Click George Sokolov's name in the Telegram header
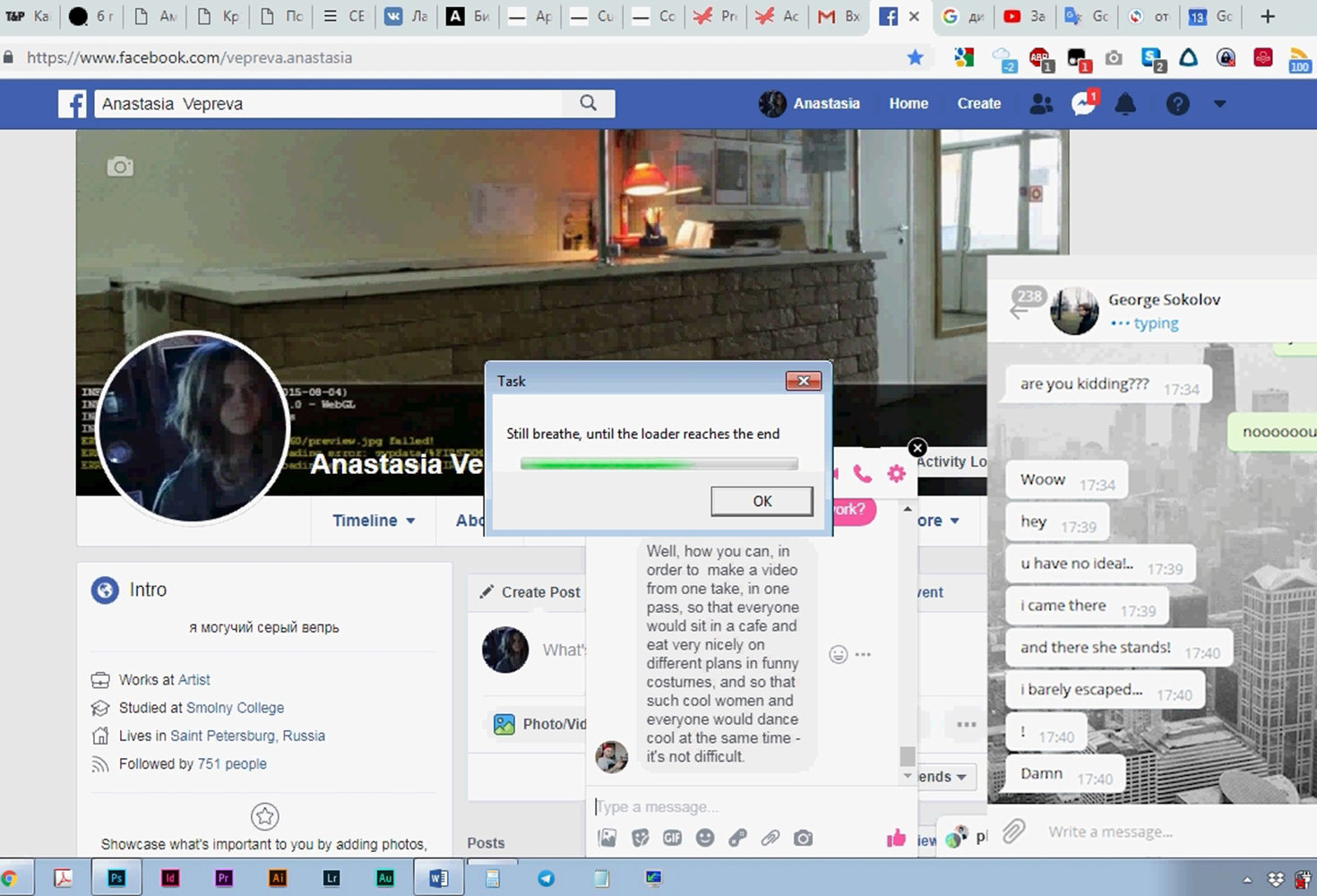1317x896 pixels. coord(1164,299)
